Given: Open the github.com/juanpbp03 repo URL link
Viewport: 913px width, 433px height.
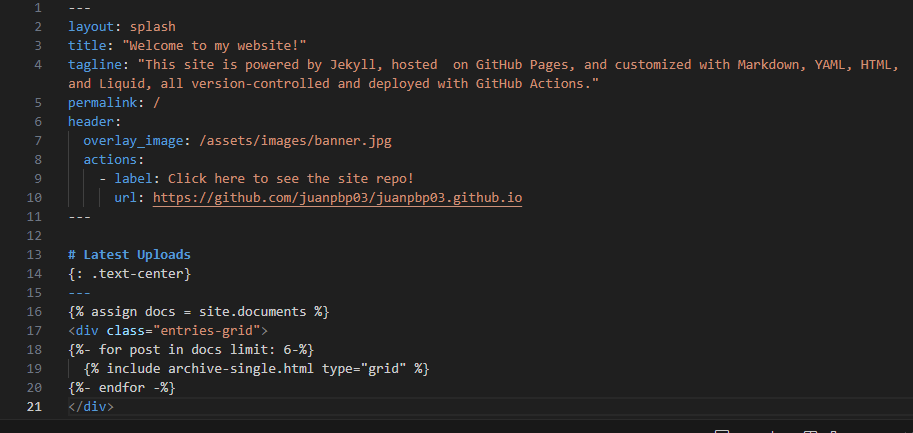Looking at the screenshot, I should pos(337,197).
